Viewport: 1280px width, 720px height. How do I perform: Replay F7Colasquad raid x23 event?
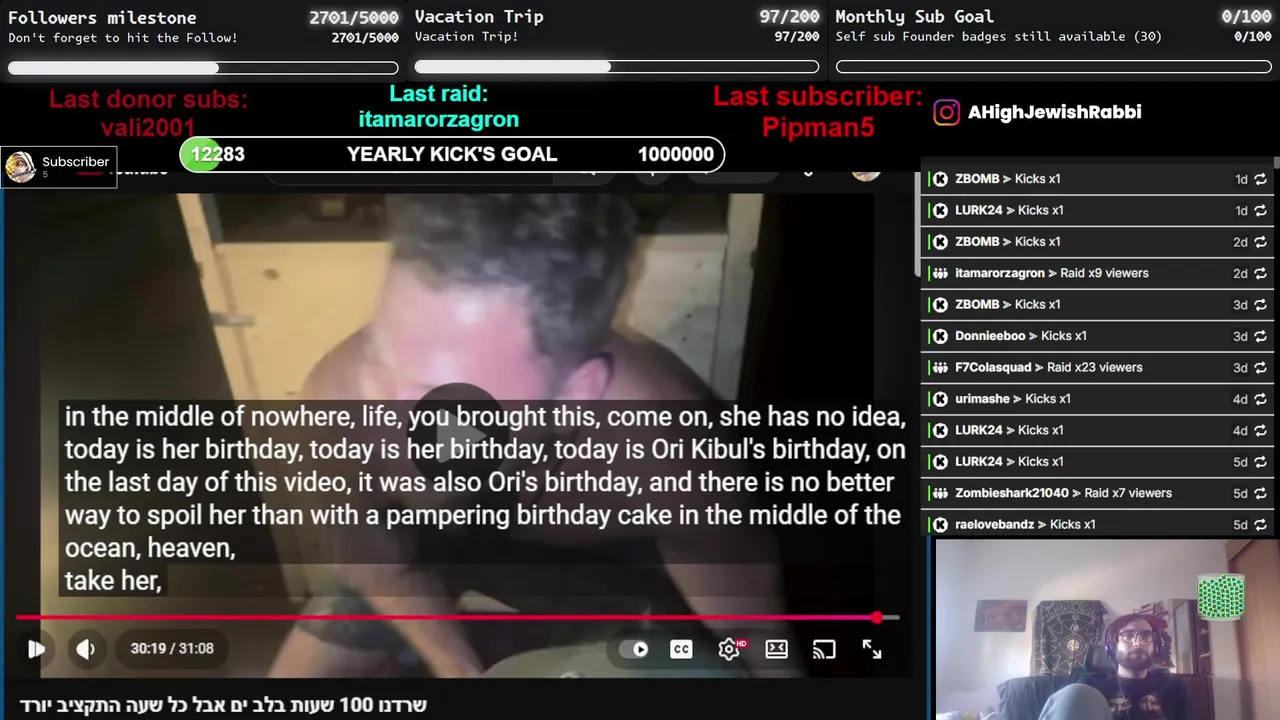(1260, 367)
